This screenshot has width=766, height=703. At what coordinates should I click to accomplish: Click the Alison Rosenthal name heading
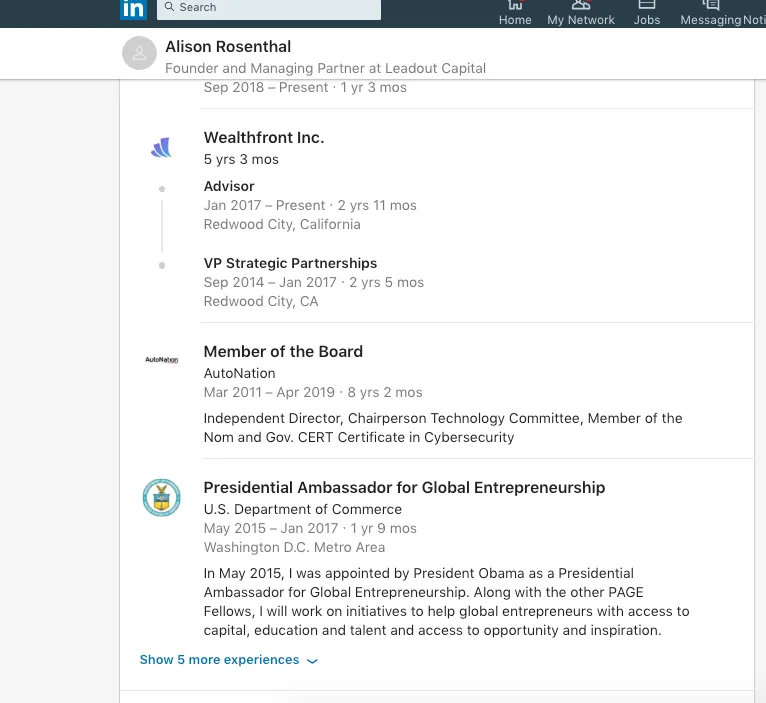228,46
